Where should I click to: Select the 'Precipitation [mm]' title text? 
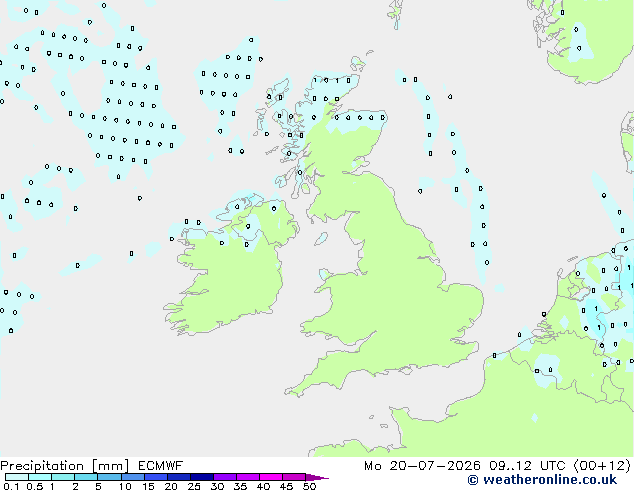pyautogui.click(x=64, y=466)
